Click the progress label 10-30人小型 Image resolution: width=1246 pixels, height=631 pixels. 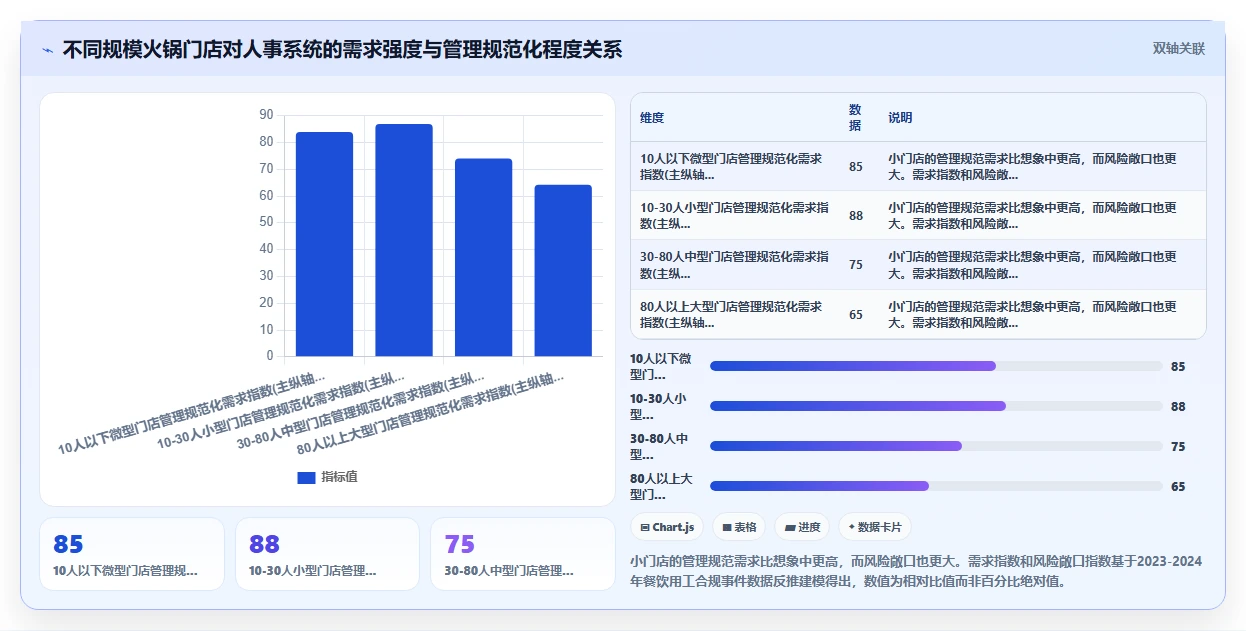point(659,406)
